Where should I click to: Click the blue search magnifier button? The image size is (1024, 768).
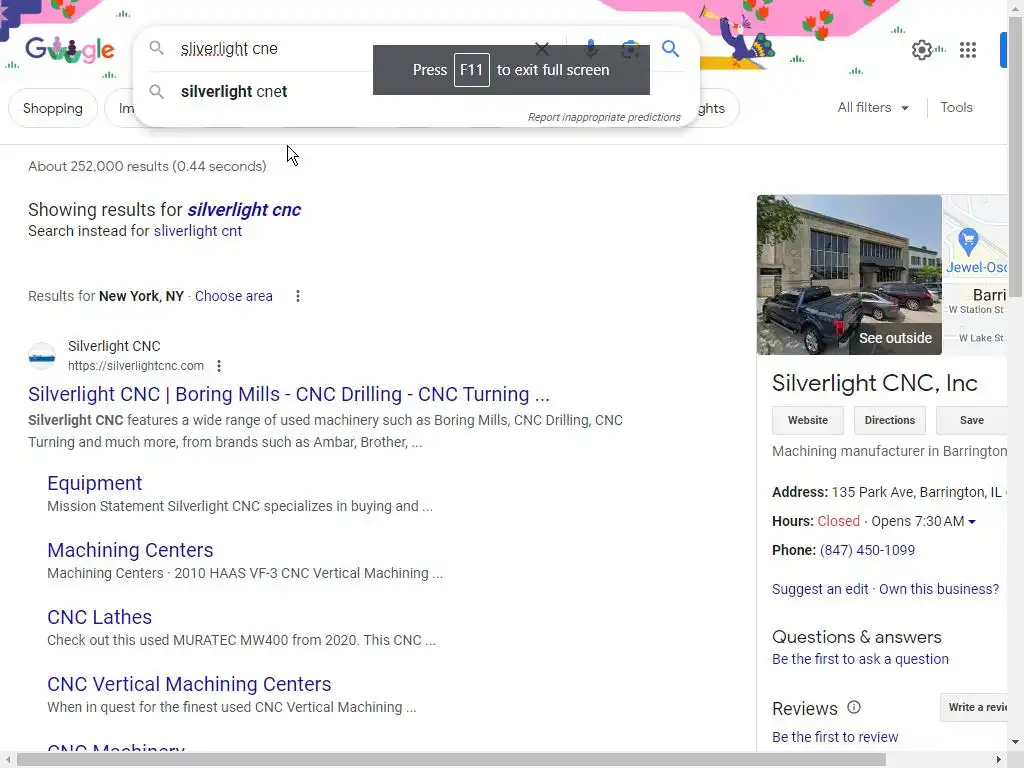pyautogui.click(x=670, y=48)
